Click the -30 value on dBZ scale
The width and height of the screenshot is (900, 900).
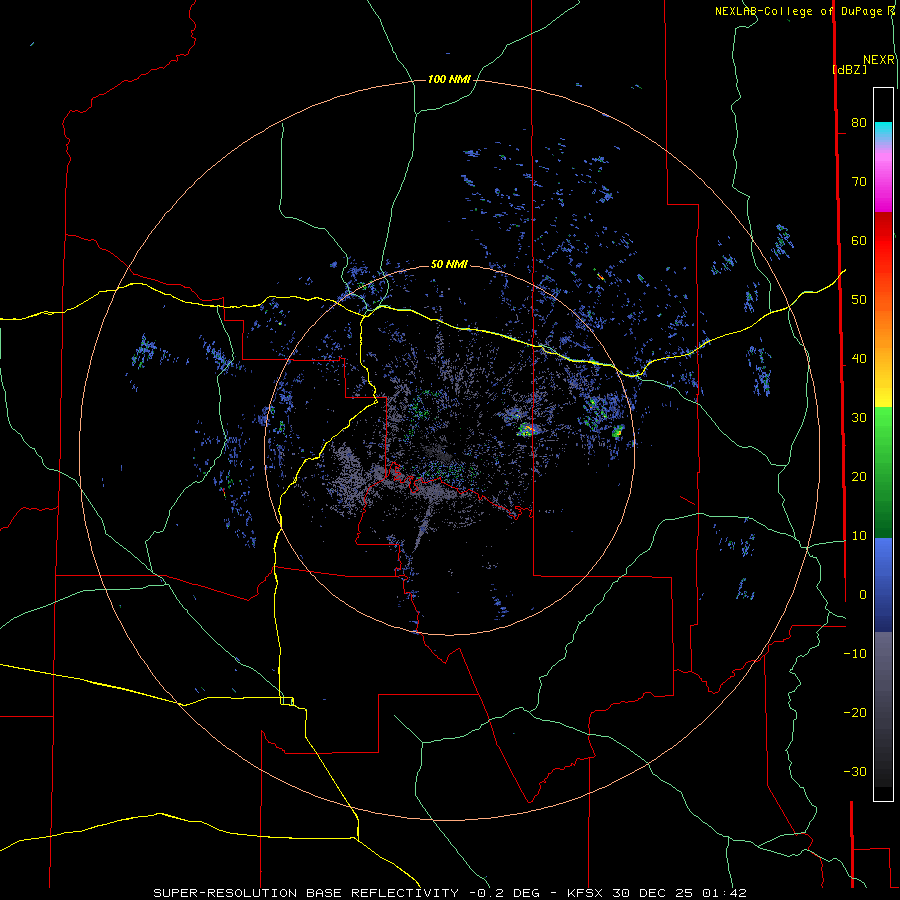pos(855,771)
